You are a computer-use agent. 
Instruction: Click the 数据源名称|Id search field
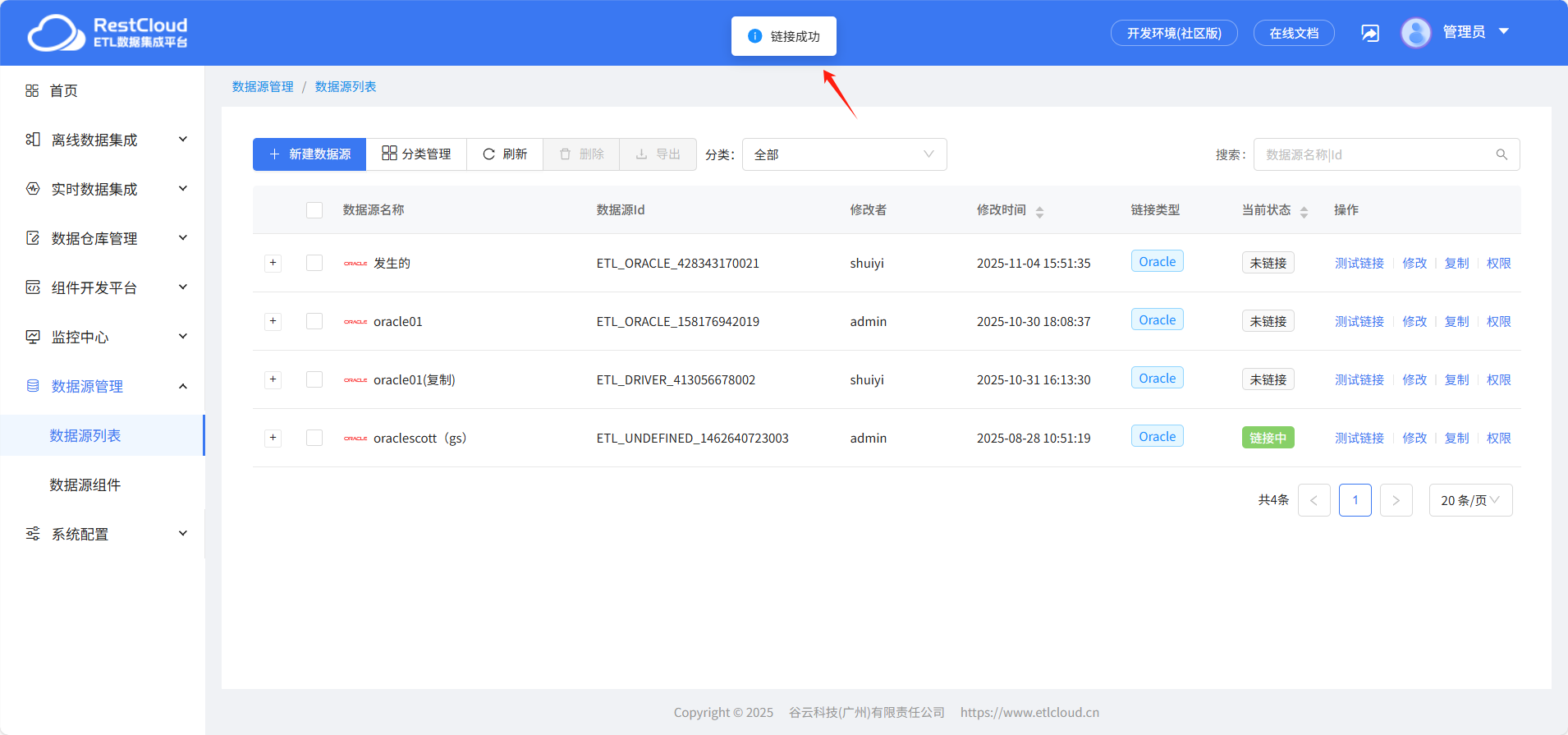pos(1387,154)
